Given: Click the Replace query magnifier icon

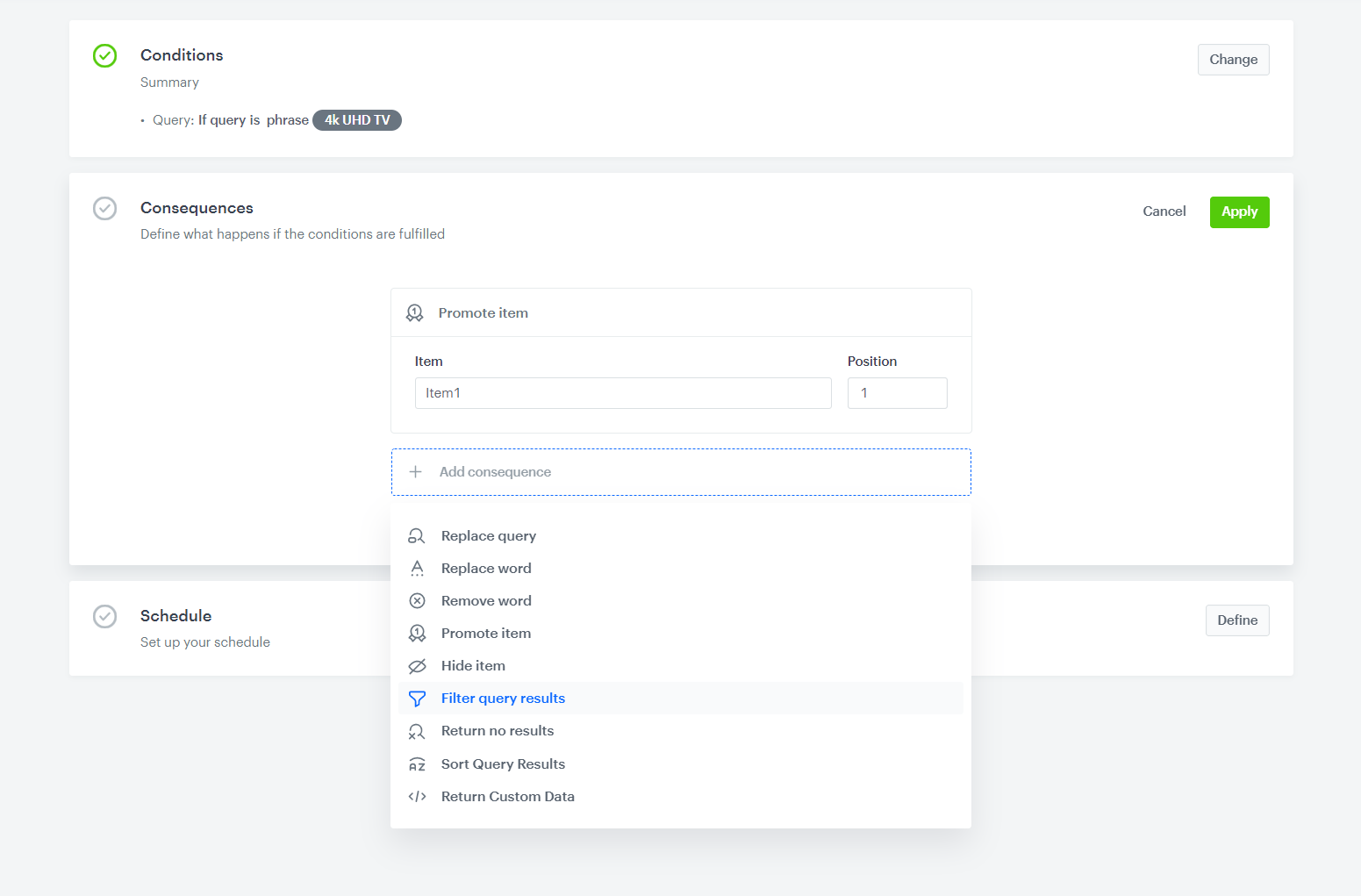Looking at the screenshot, I should pos(417,536).
